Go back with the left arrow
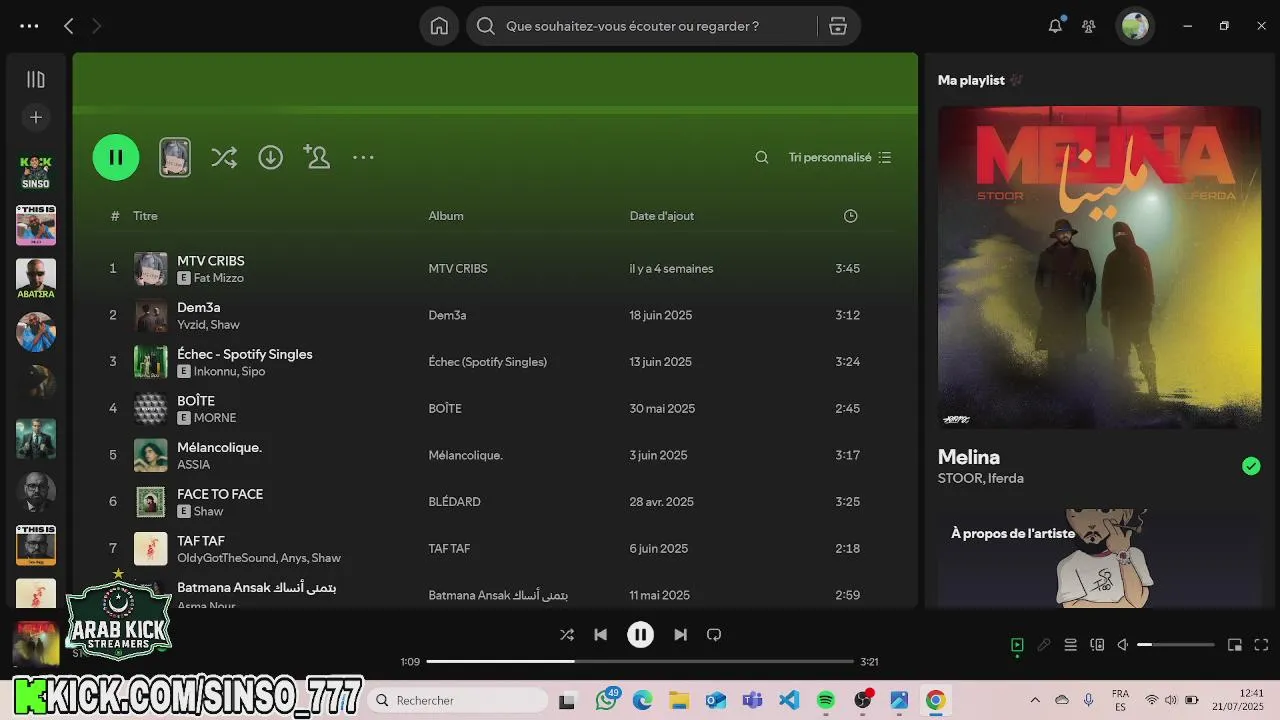 coord(68,26)
